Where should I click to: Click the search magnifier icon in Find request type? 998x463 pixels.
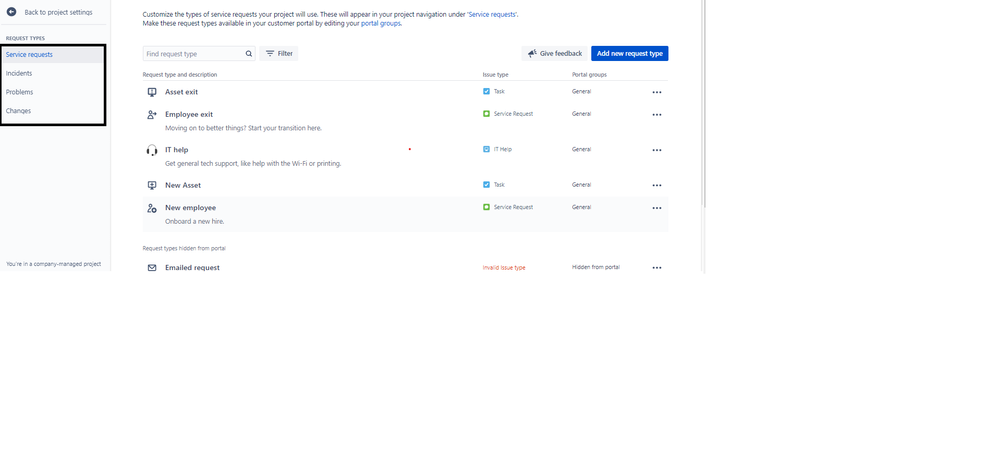coord(249,54)
